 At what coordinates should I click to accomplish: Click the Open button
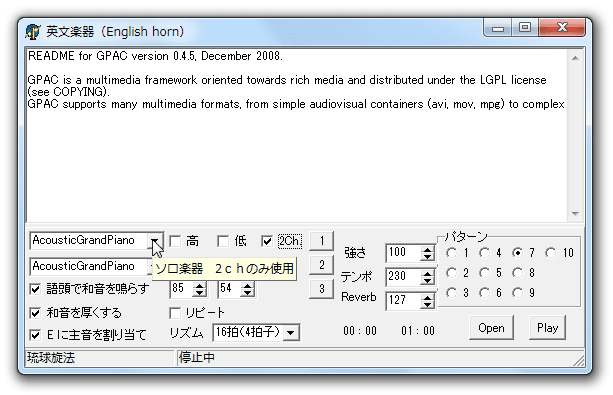491,328
